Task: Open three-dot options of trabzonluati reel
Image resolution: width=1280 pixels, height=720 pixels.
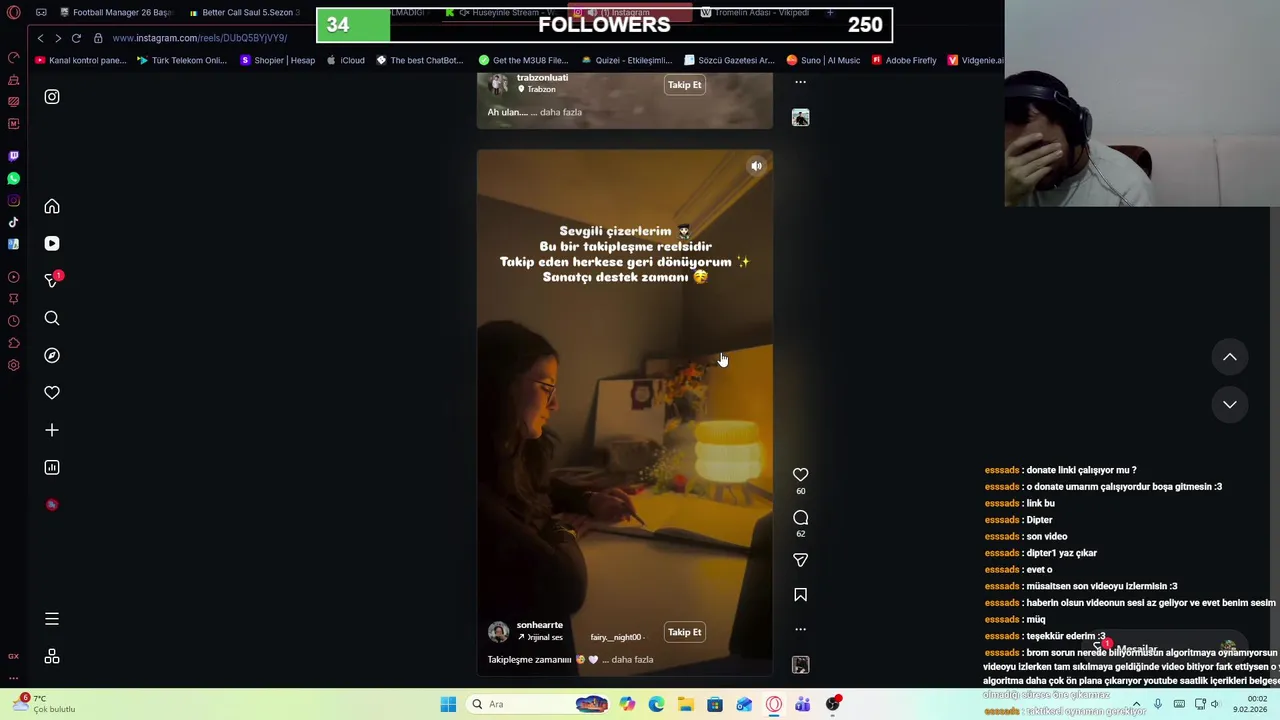Action: pos(800,83)
